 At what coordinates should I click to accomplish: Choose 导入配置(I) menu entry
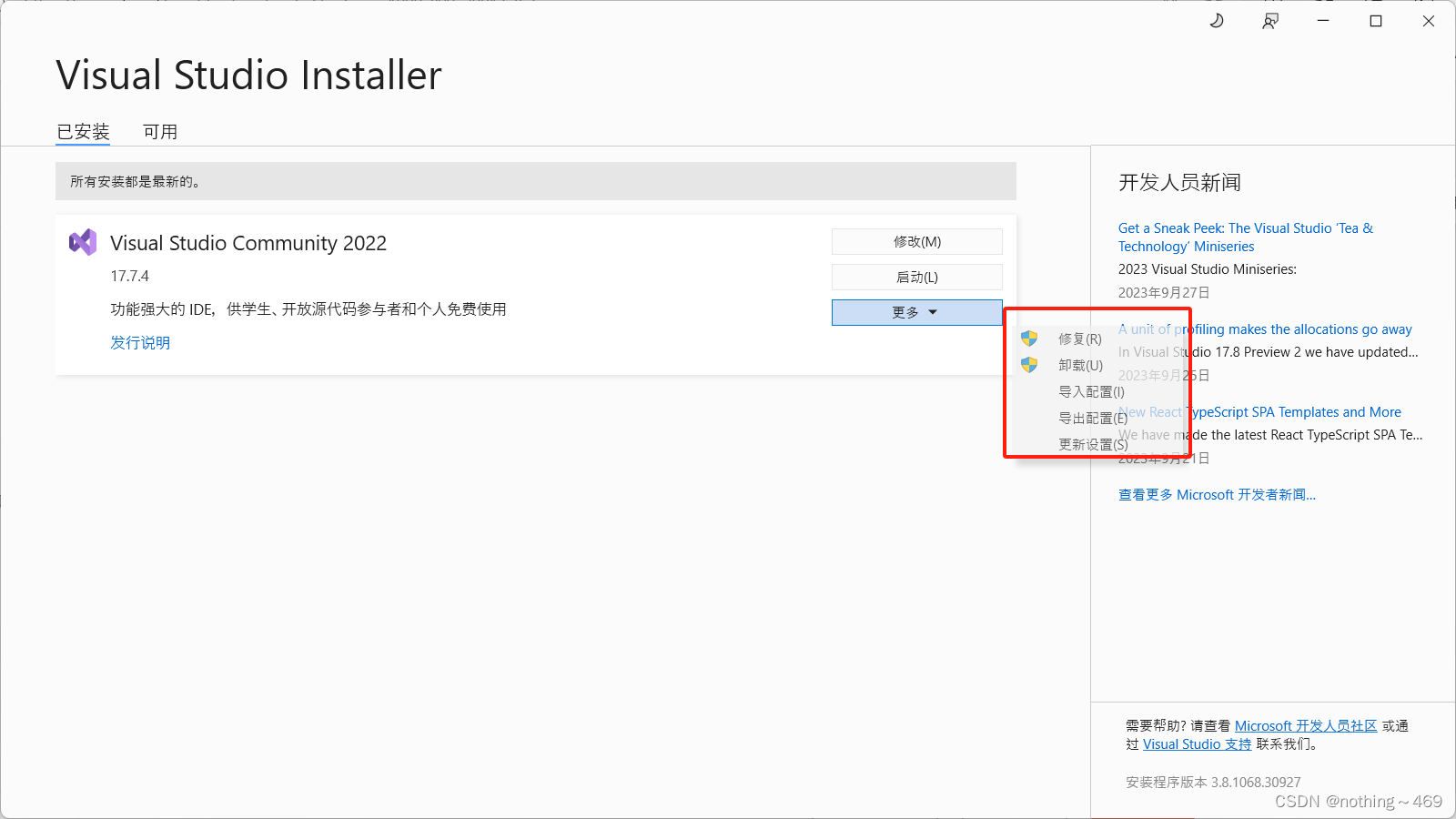coord(1091,391)
